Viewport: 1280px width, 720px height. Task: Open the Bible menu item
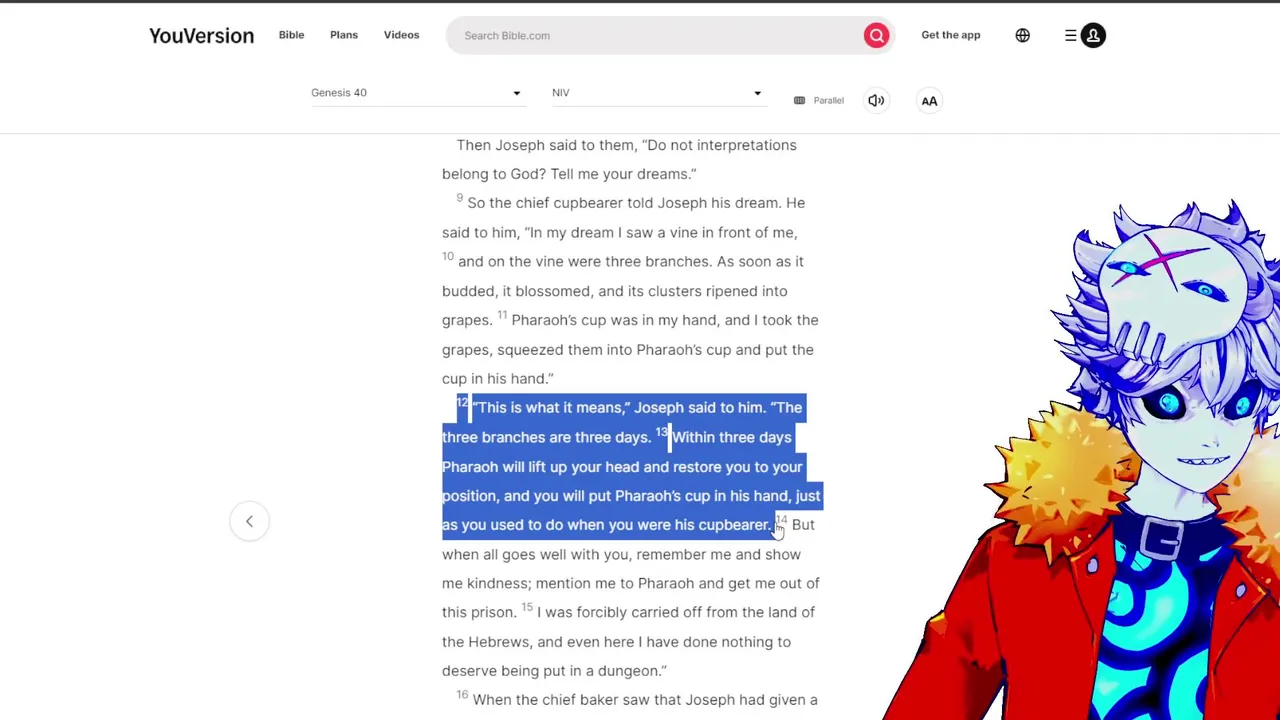[x=291, y=35]
